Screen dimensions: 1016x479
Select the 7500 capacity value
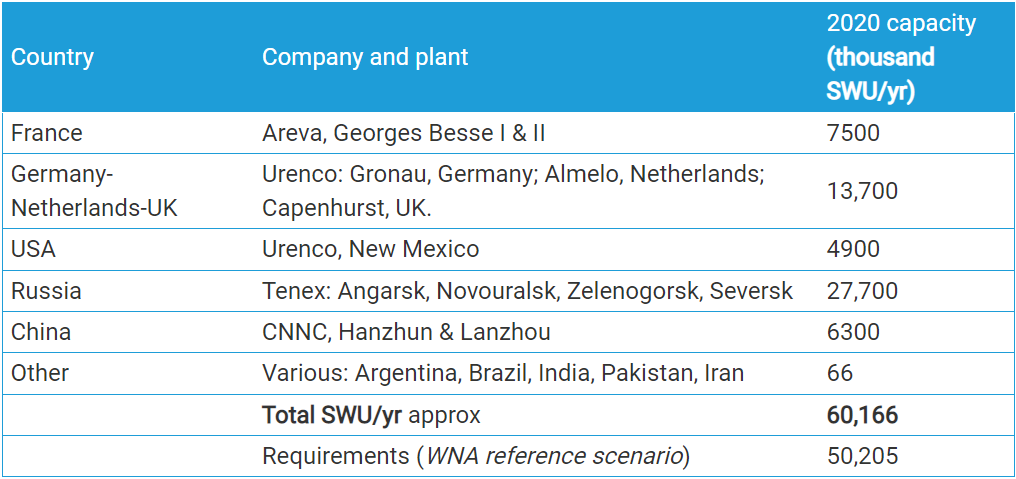pyautogui.click(x=853, y=133)
